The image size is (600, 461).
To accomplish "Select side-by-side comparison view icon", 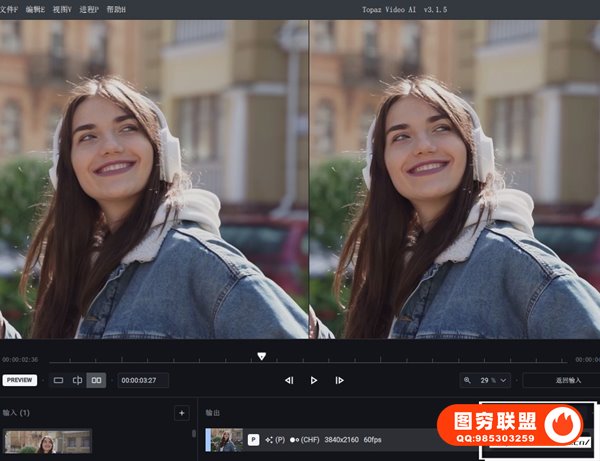I will pyautogui.click(x=96, y=380).
